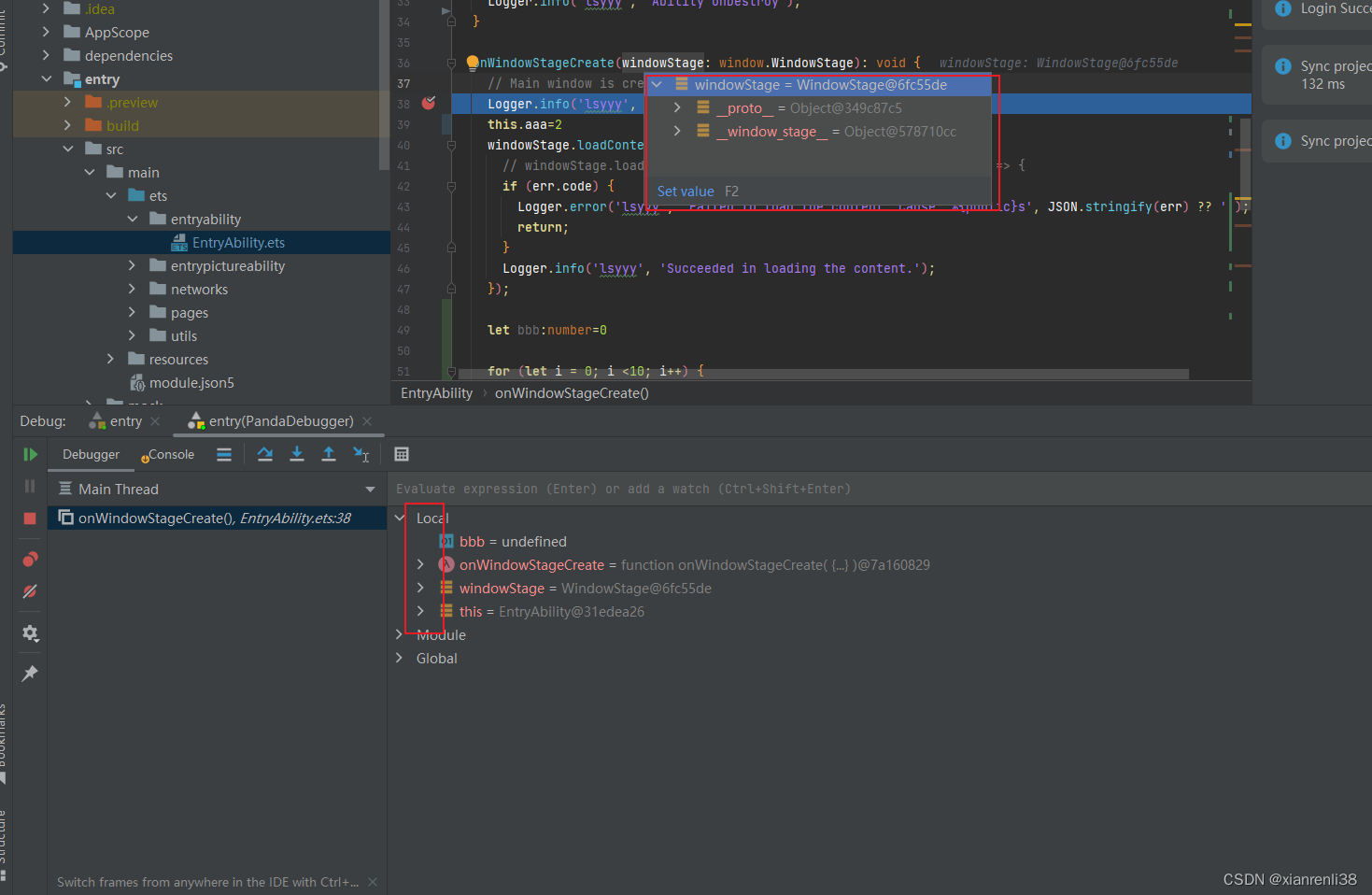This screenshot has height=895, width=1372.
Task: Select the entry debug session tab
Action: [x=117, y=421]
